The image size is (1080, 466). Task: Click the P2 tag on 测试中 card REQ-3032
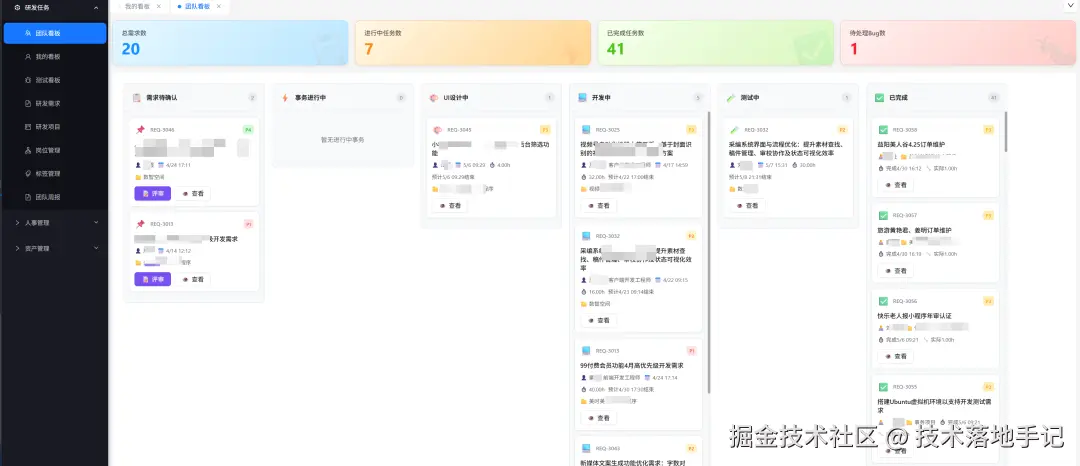[x=842, y=129]
